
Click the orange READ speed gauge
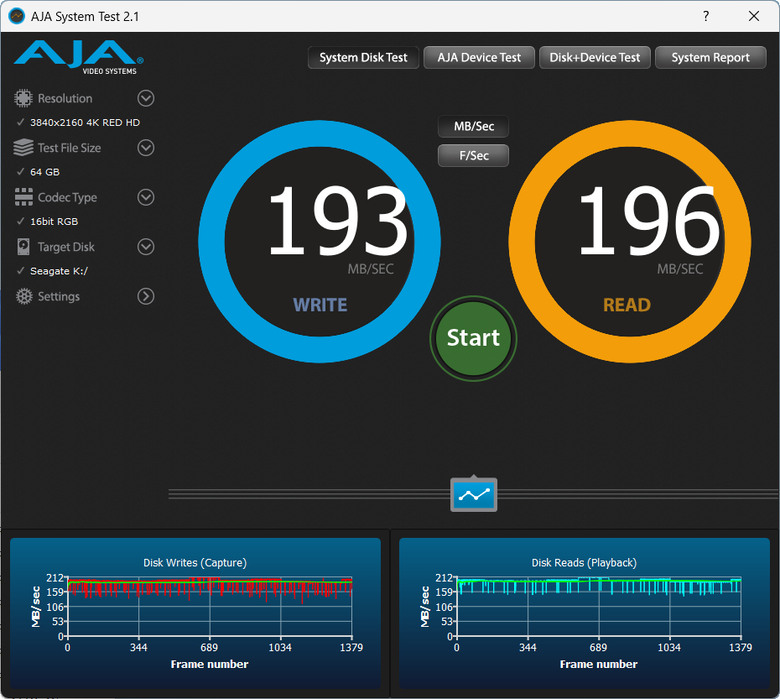click(630, 242)
